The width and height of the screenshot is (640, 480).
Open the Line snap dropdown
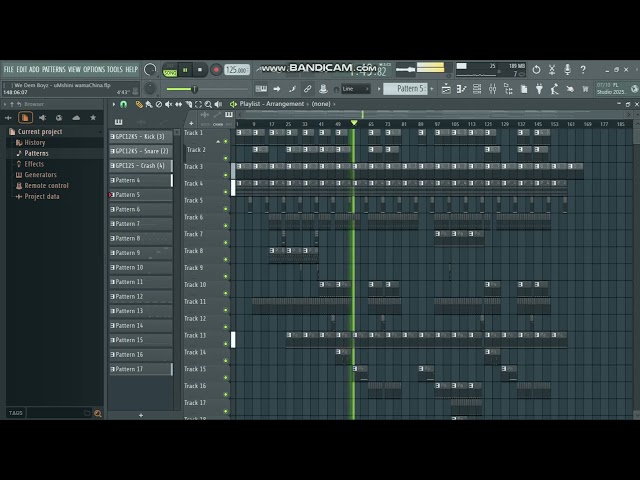click(x=356, y=89)
